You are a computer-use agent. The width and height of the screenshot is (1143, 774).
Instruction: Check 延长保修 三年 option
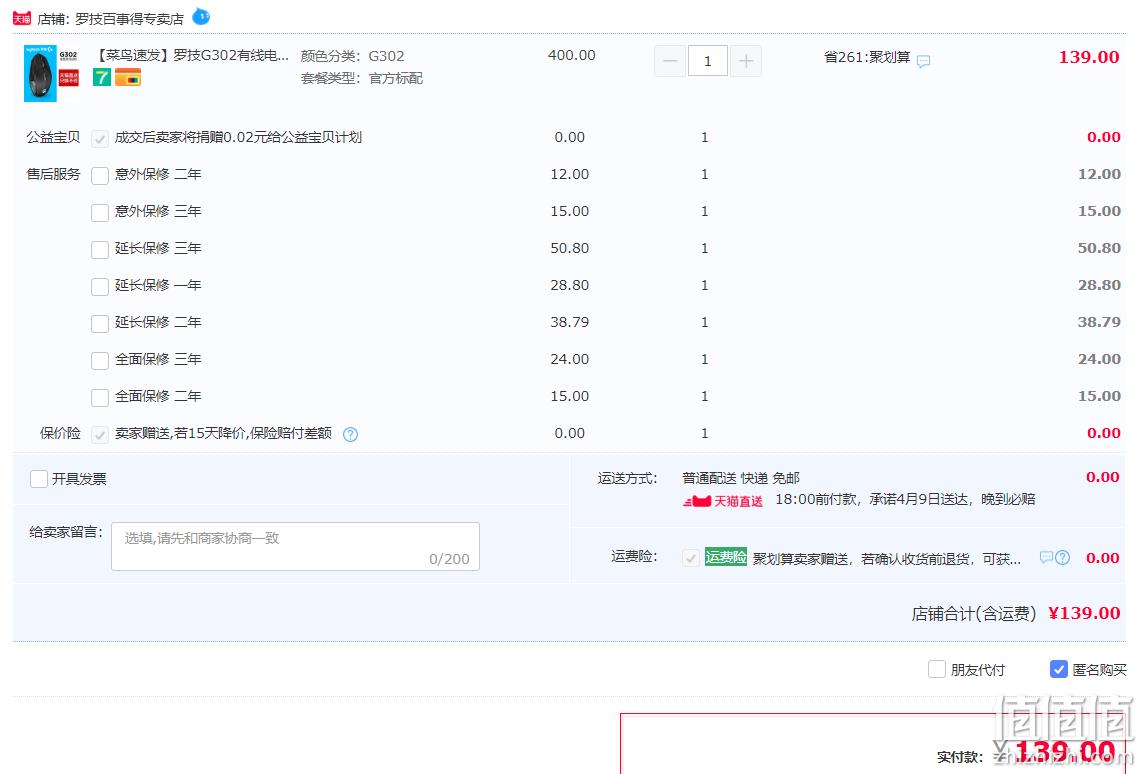click(x=100, y=250)
